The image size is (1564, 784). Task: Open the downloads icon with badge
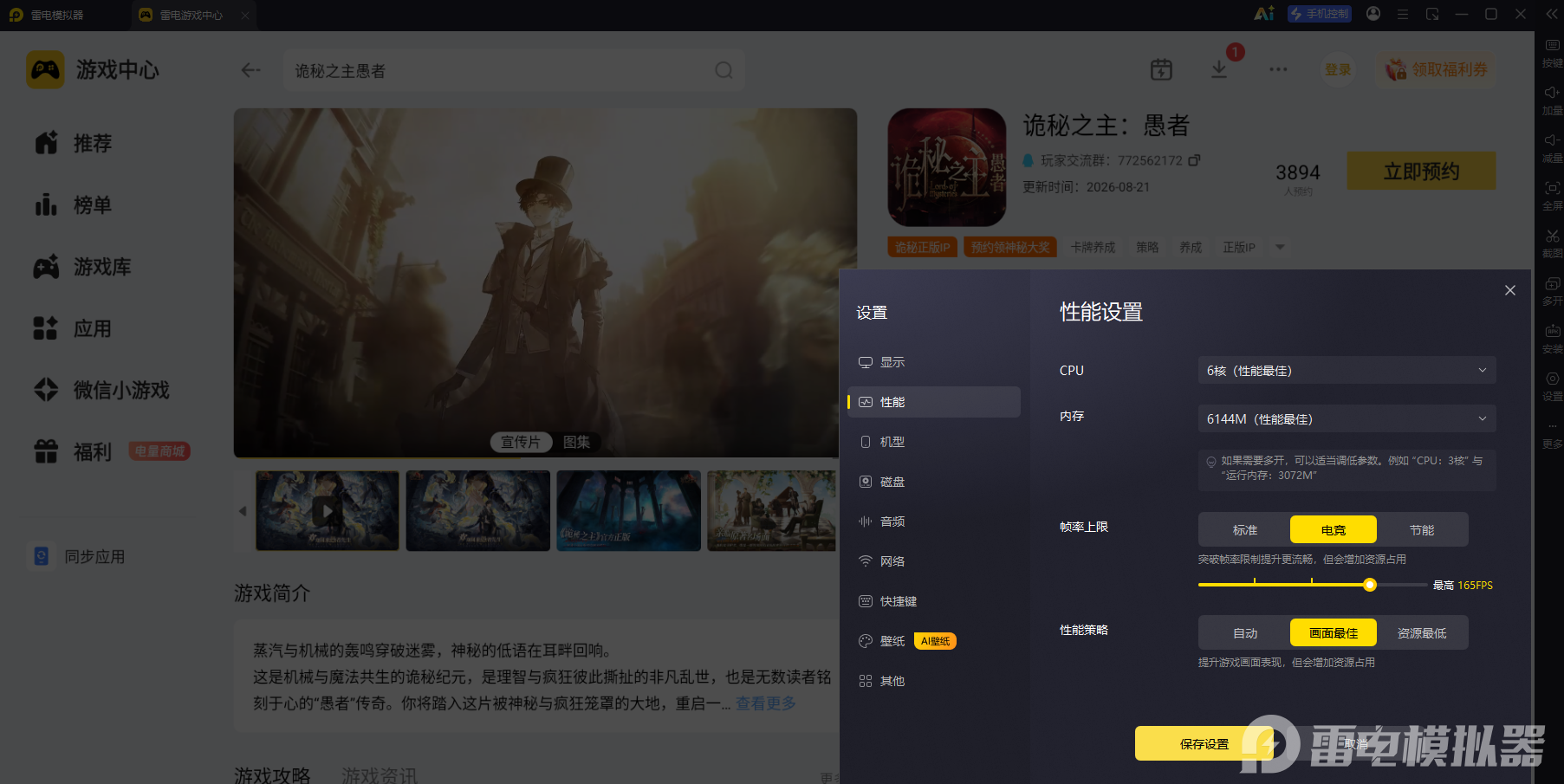(1219, 69)
